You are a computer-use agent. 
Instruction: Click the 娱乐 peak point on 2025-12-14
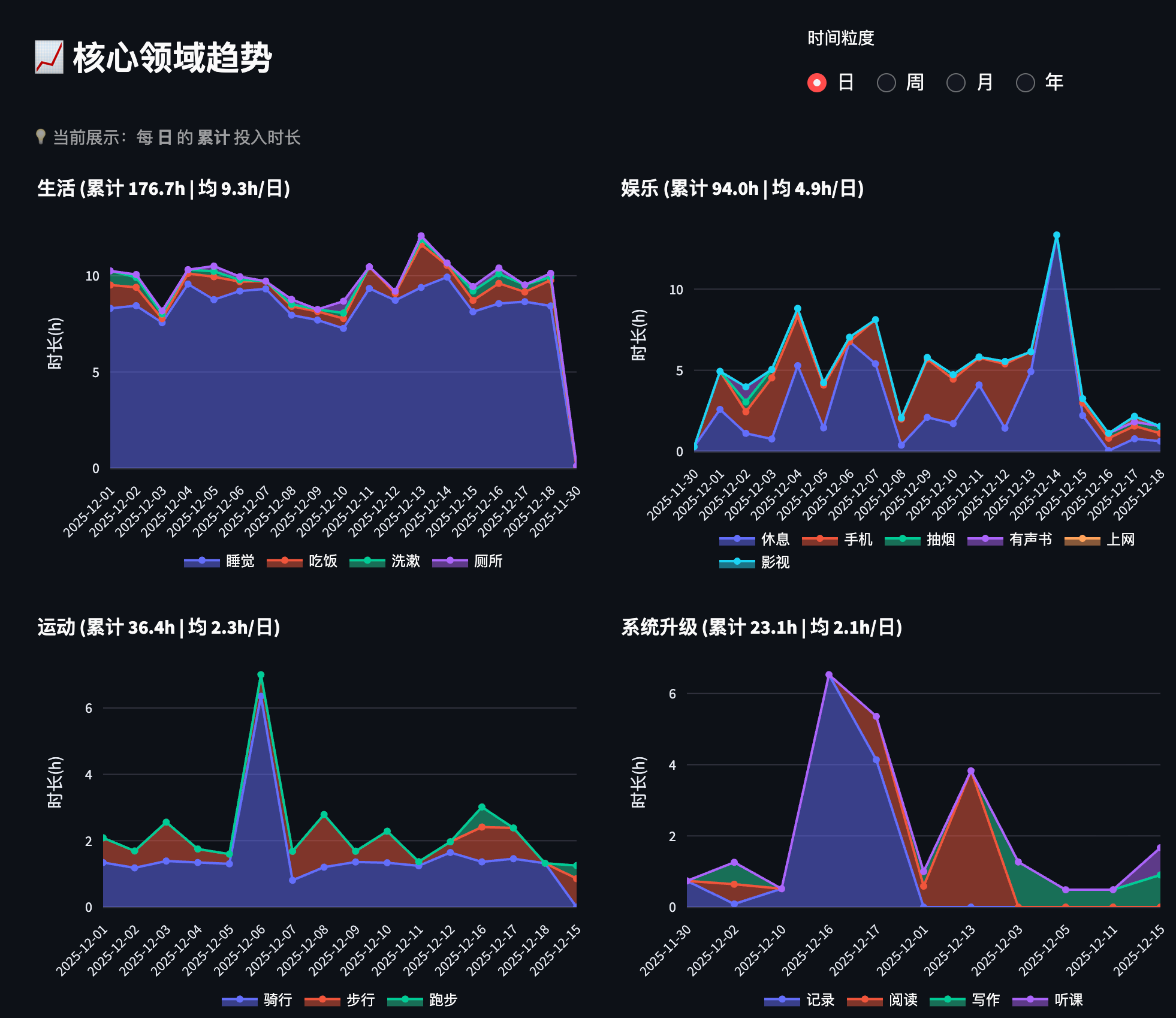tap(1057, 236)
